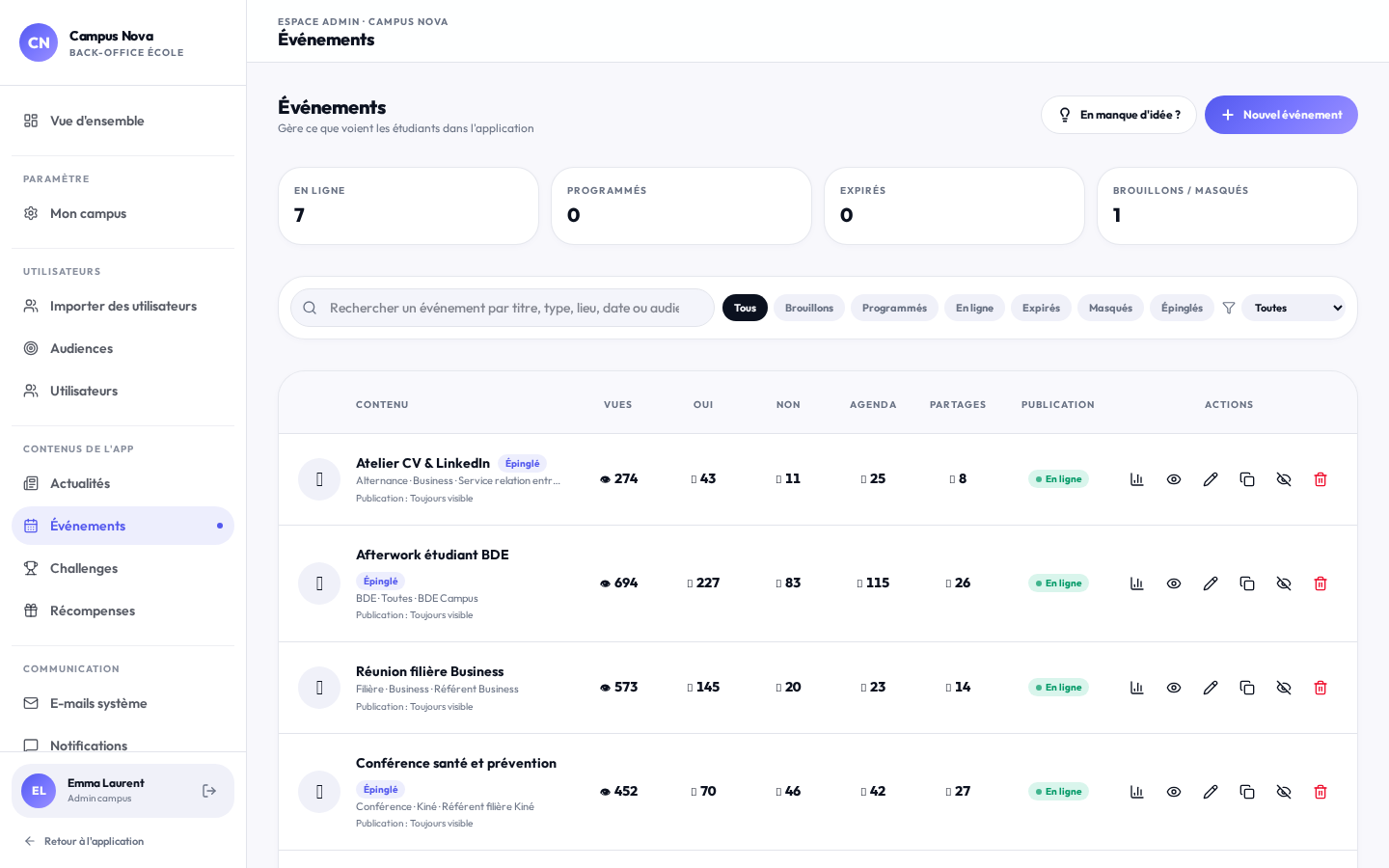Delete the Afterwork étudiant BDE event
The height and width of the screenshot is (868, 1389).
coord(1321,583)
